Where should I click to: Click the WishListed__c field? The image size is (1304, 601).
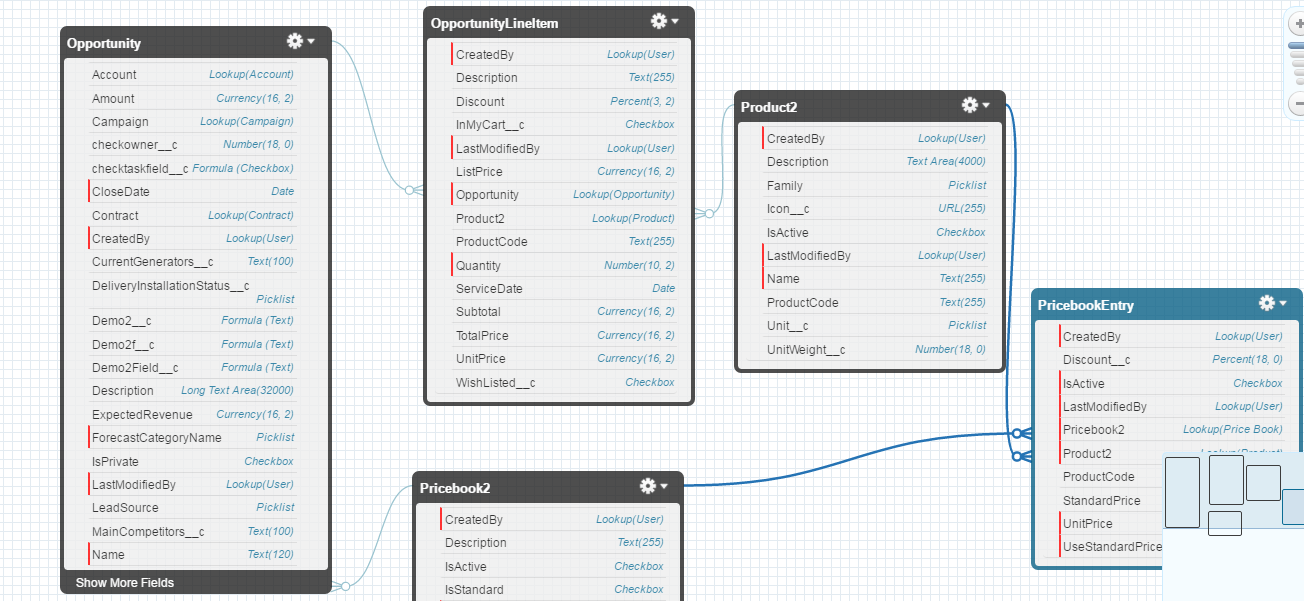coord(565,382)
